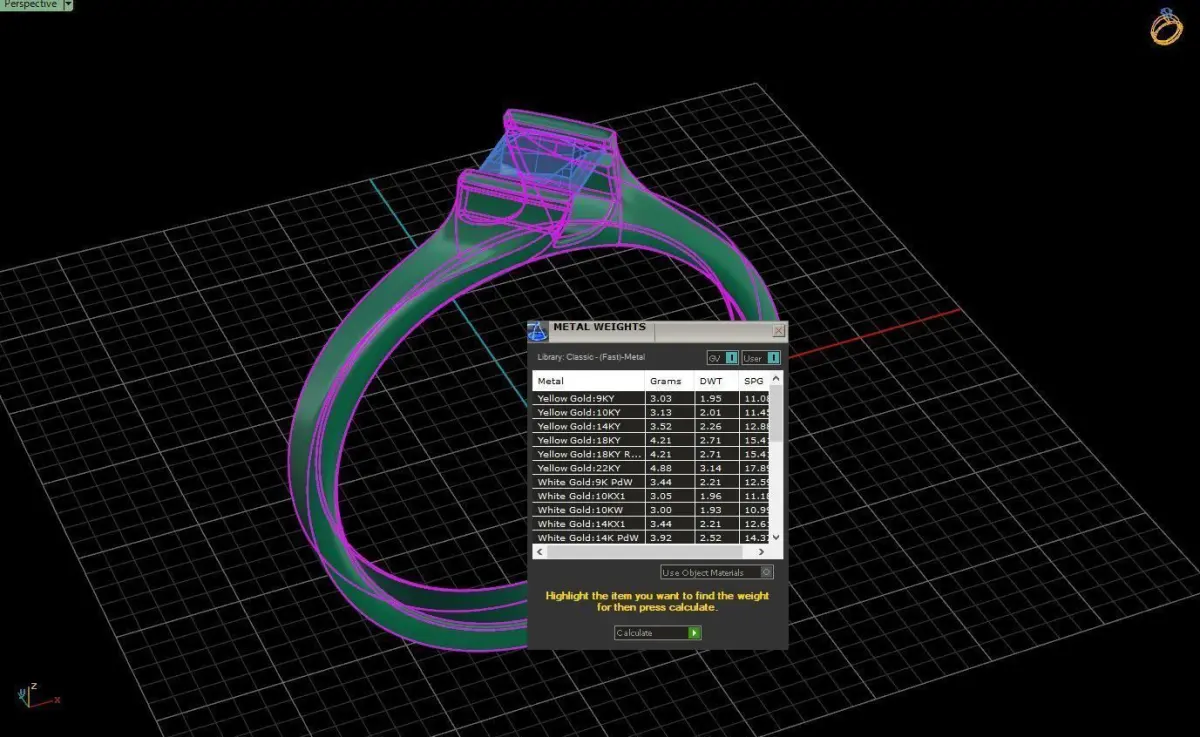Image resolution: width=1200 pixels, height=737 pixels.
Task: Click the horizontal scroll right arrow
Action: [x=763, y=552]
